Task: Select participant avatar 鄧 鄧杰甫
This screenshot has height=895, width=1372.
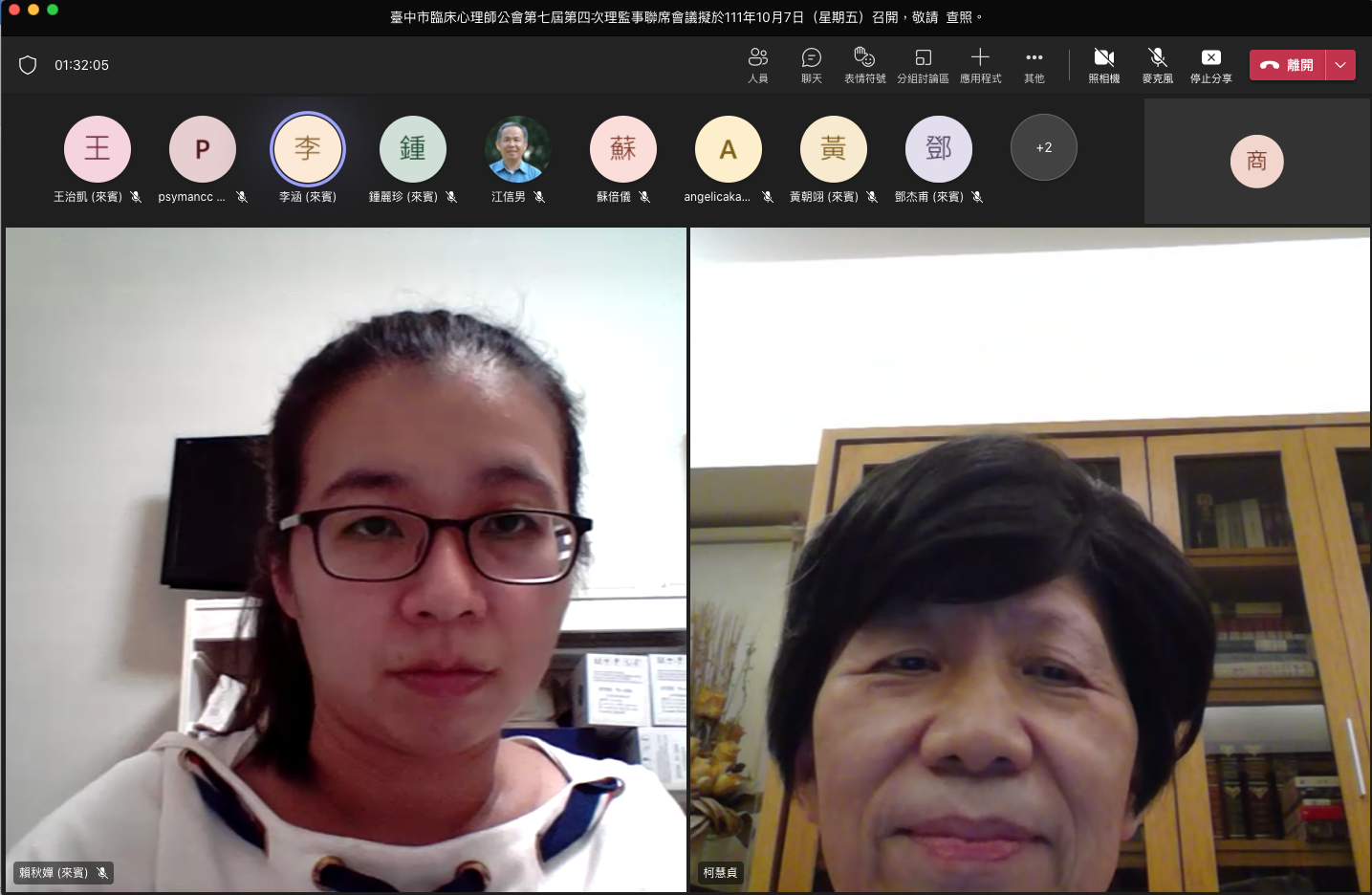Action: coord(939,148)
